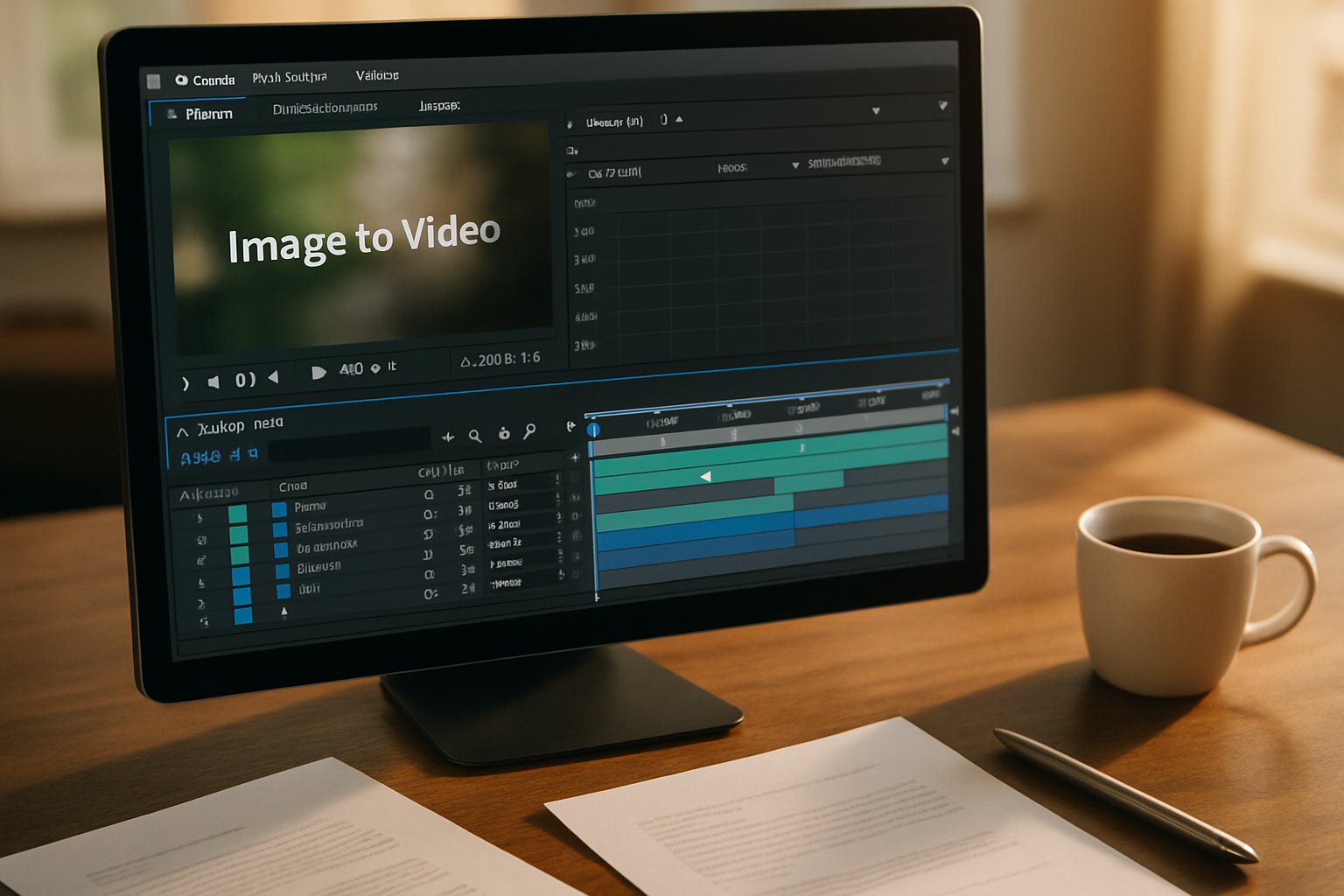Toggle the blue square beside Biiteusa layer
Image resolution: width=1344 pixels, height=896 pixels.
[x=283, y=570]
